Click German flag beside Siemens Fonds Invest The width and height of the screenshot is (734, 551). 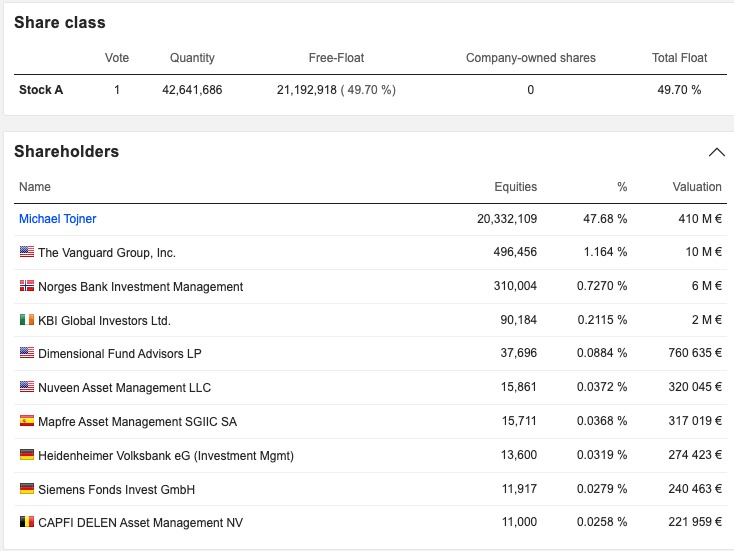(27, 489)
